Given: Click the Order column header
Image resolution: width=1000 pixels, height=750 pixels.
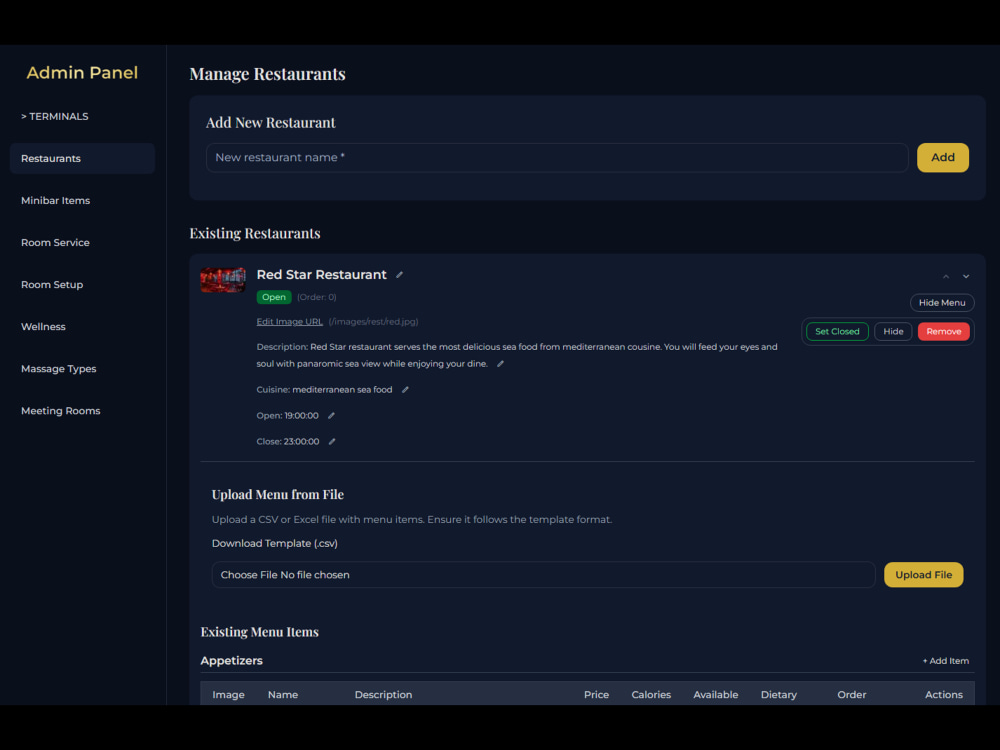Looking at the screenshot, I should coord(851,695).
